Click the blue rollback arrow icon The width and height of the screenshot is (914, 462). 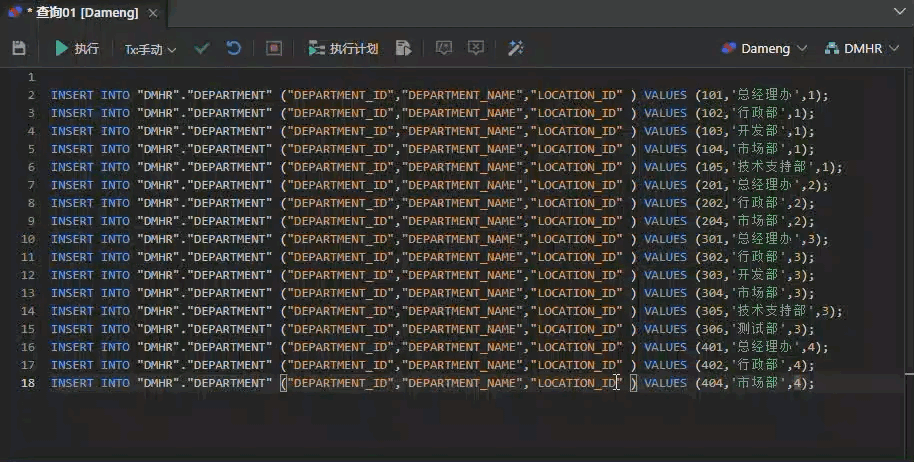[233, 48]
